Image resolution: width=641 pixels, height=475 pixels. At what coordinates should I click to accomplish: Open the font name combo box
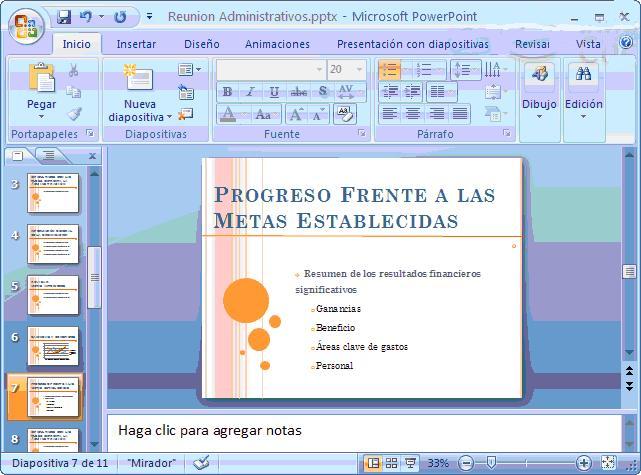(271, 69)
